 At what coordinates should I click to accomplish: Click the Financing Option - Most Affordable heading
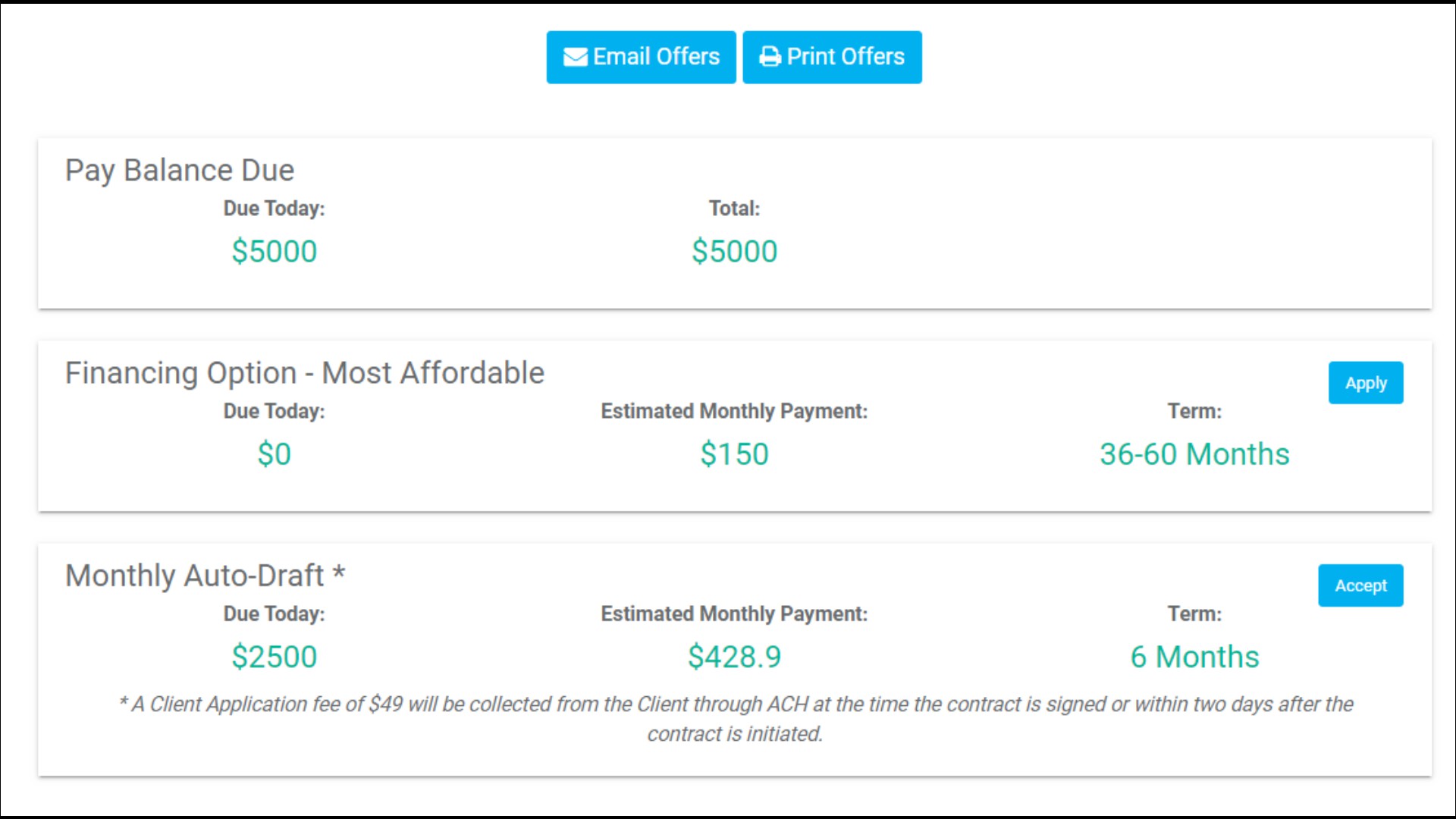tap(305, 373)
